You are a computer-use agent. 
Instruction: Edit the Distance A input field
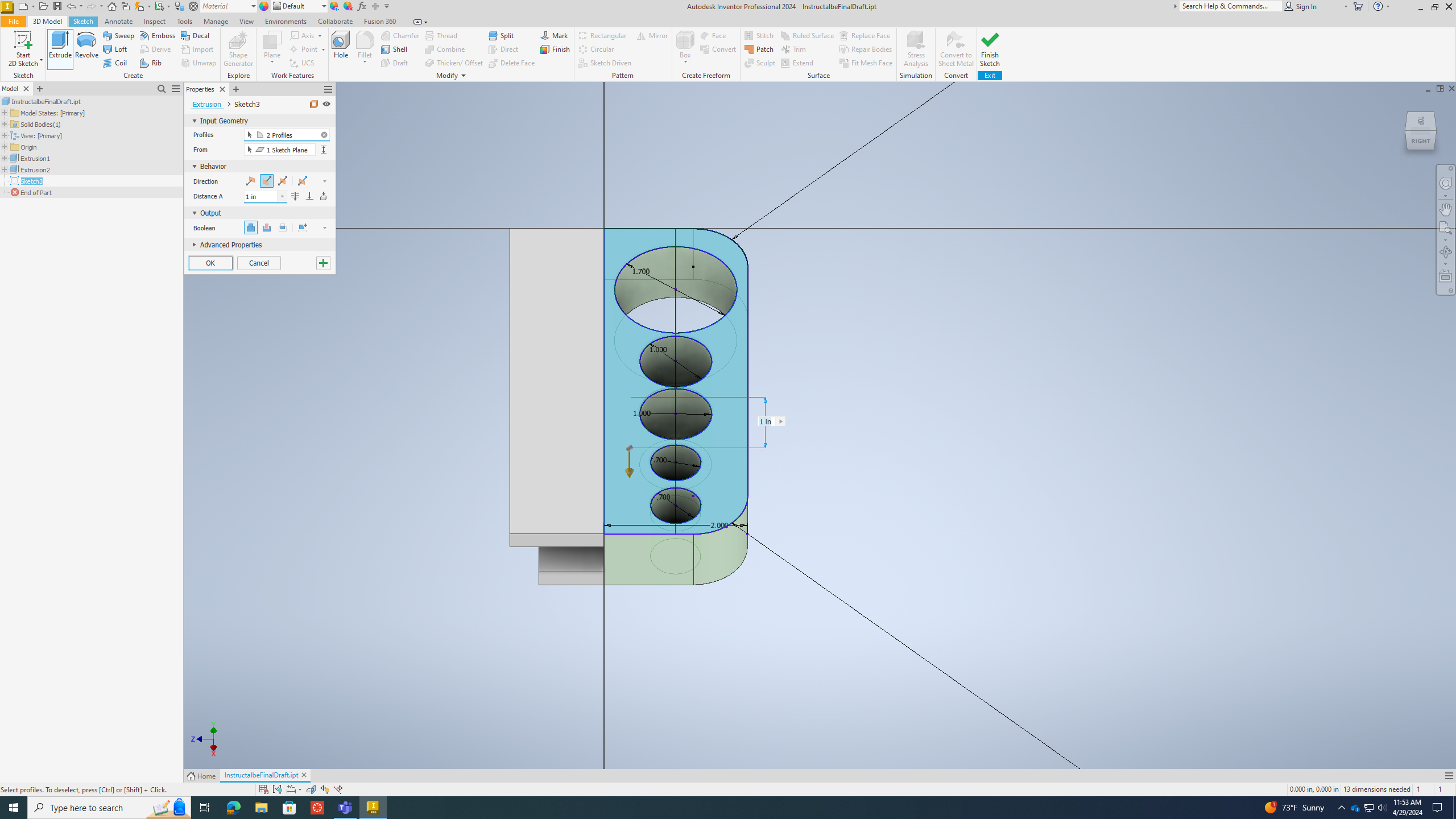tap(262, 196)
